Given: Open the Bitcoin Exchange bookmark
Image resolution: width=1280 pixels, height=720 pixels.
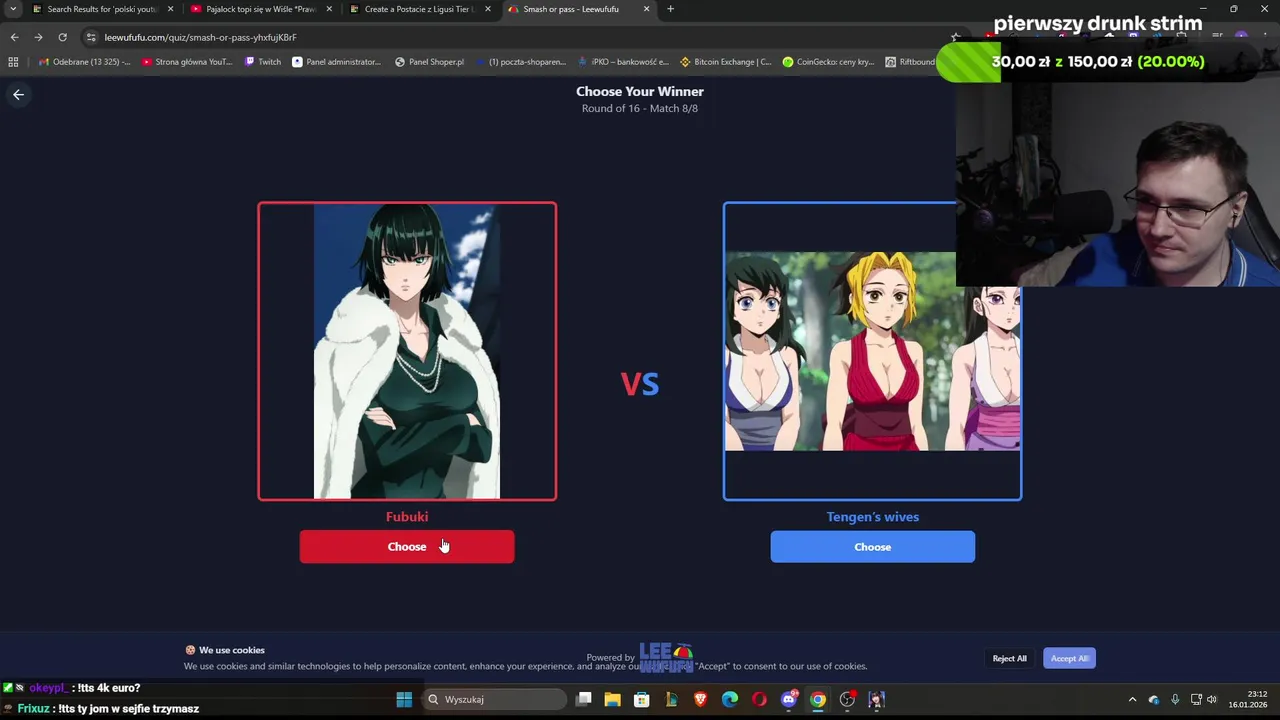Looking at the screenshot, I should (726, 62).
